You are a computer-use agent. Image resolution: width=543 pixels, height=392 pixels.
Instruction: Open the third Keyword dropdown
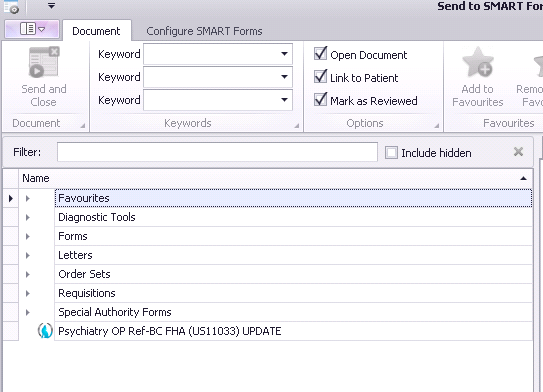tap(284, 100)
